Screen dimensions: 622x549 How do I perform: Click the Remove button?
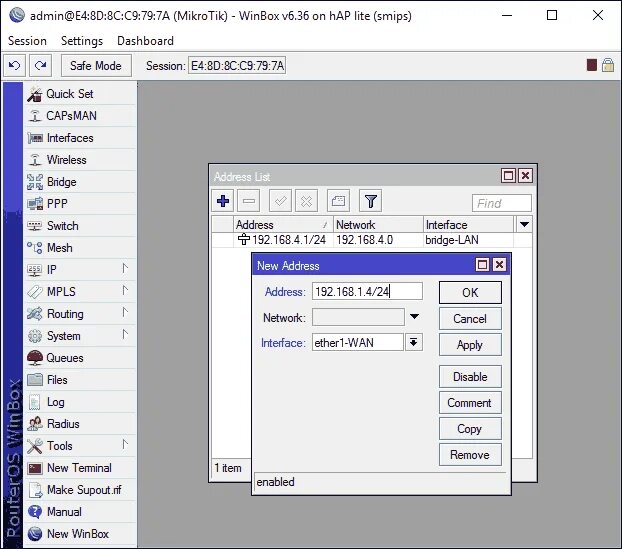470,455
